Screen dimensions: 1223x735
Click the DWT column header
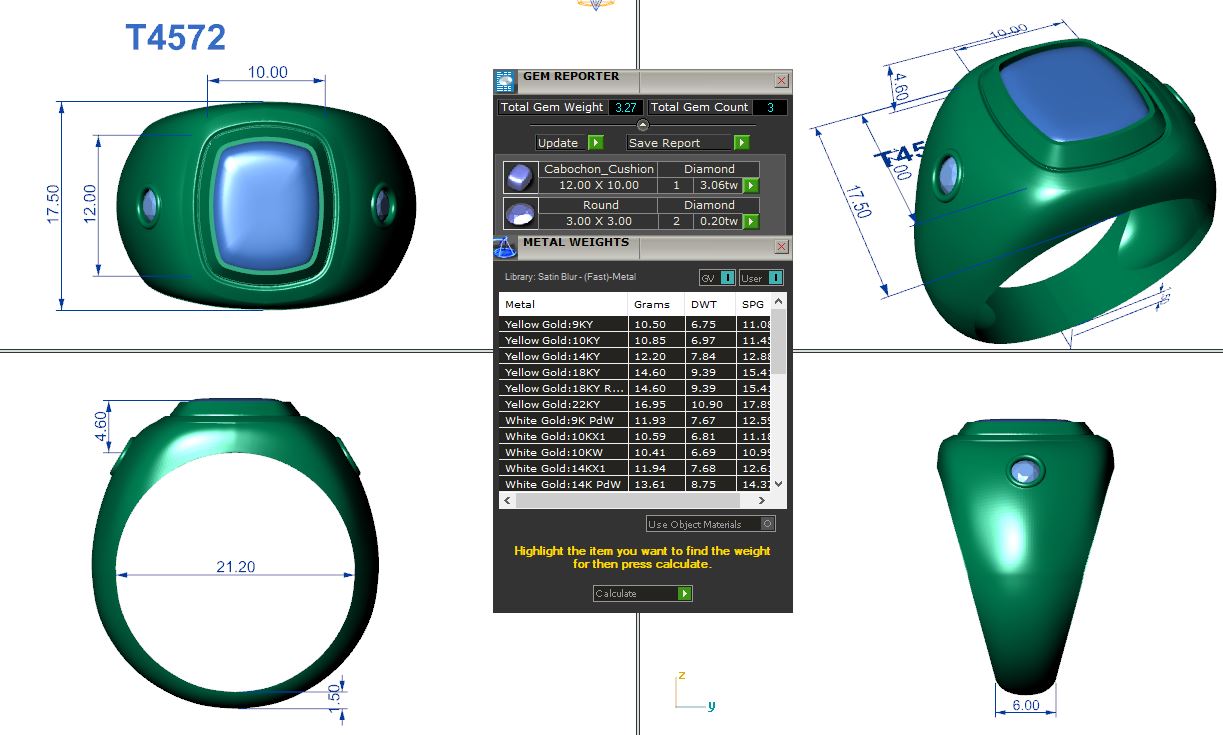708,304
